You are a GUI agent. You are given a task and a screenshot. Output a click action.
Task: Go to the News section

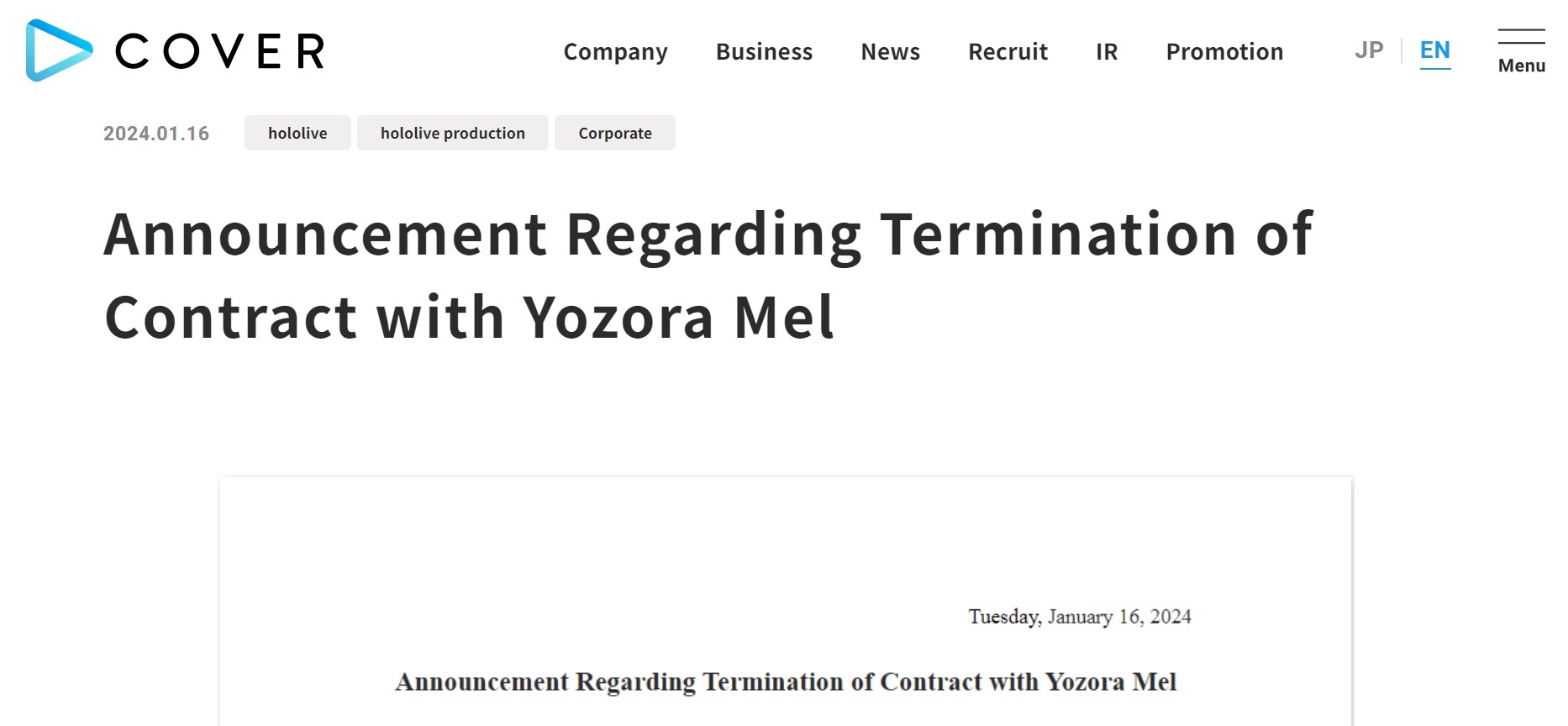click(890, 52)
